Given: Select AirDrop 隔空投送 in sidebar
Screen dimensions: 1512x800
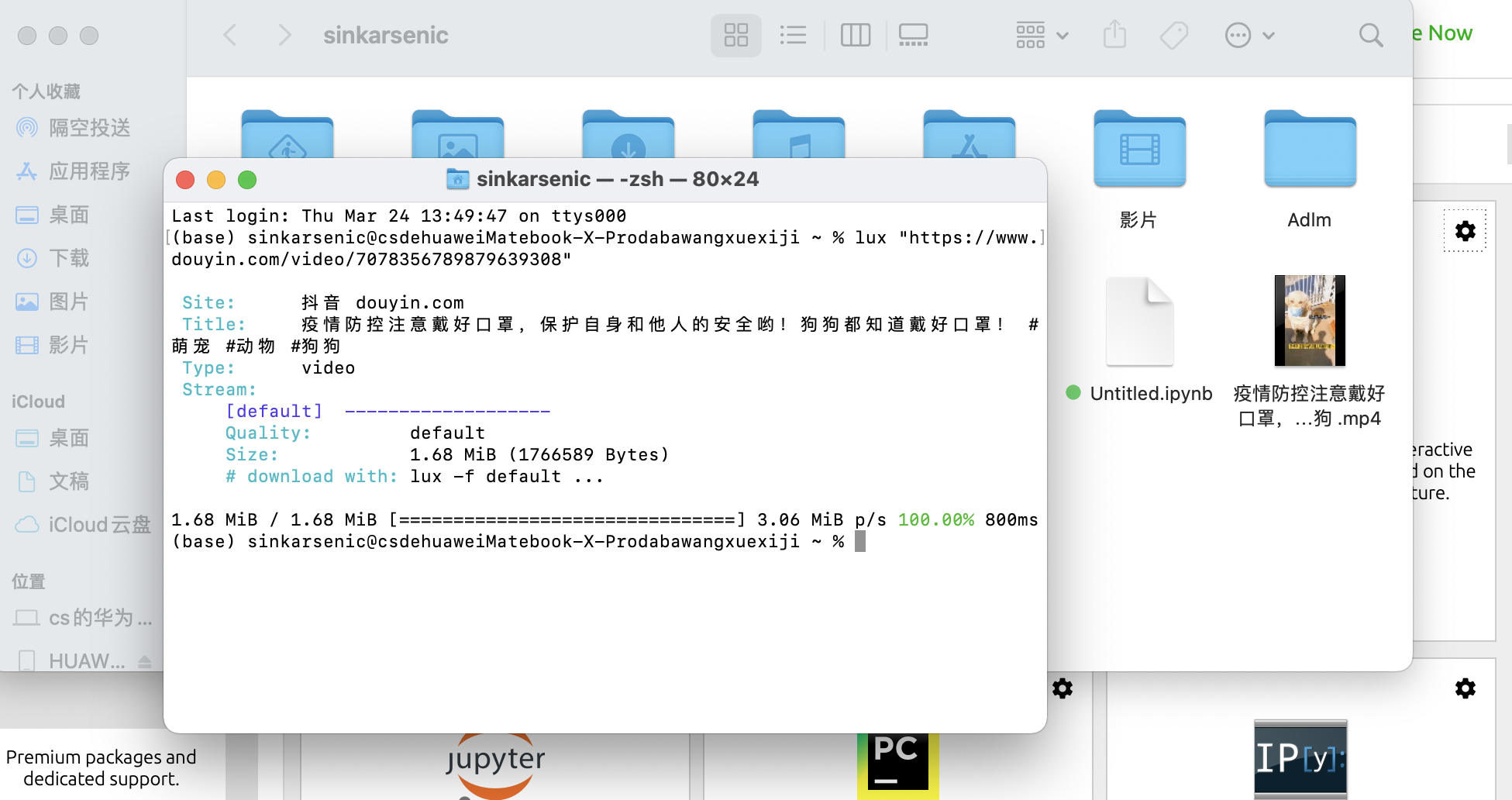Looking at the screenshot, I should 74,128.
